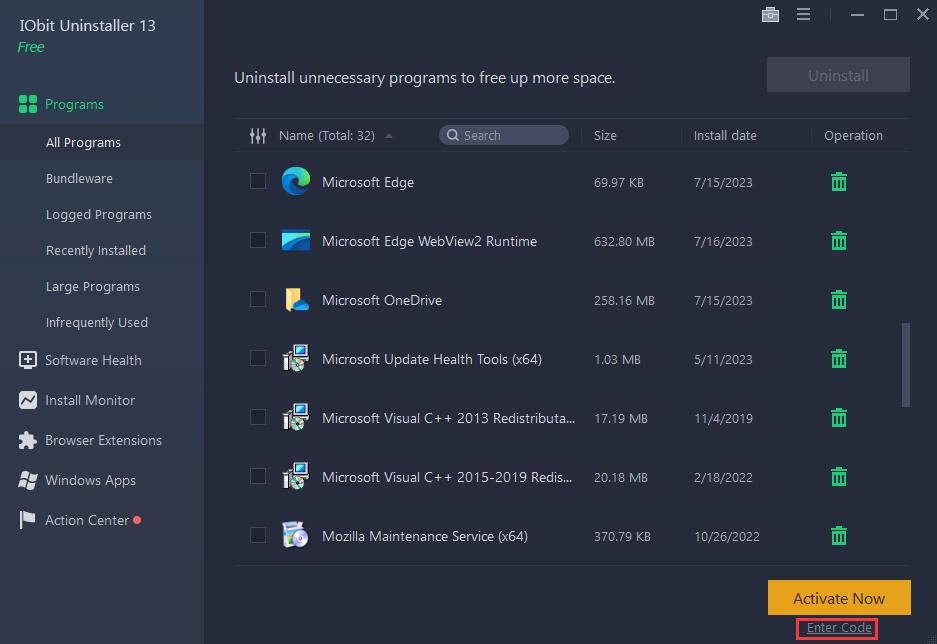Tick the checkbox for Microsoft Edge
The width and height of the screenshot is (937, 644).
pyautogui.click(x=258, y=181)
